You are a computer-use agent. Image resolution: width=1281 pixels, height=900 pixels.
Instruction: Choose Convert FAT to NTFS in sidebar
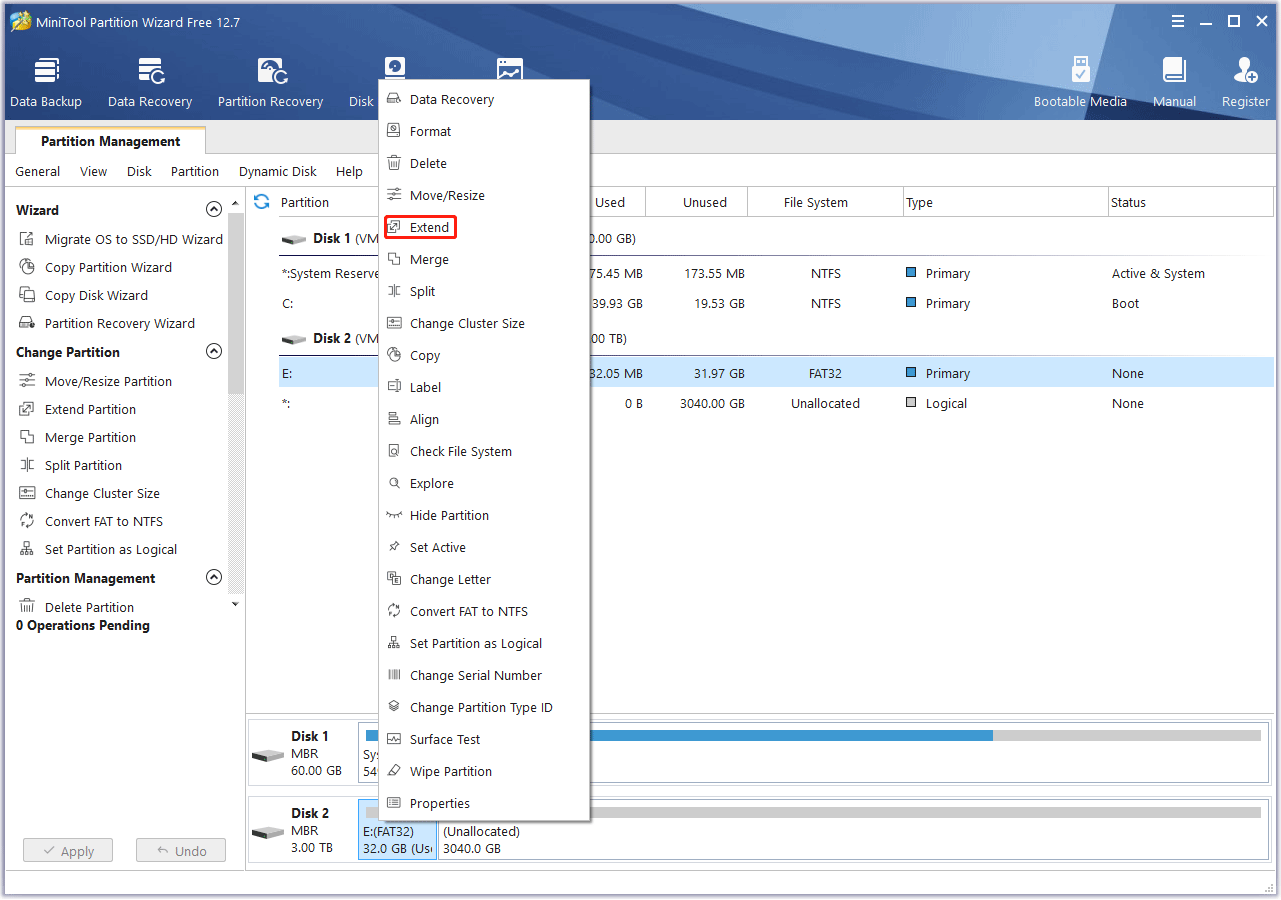click(90, 521)
